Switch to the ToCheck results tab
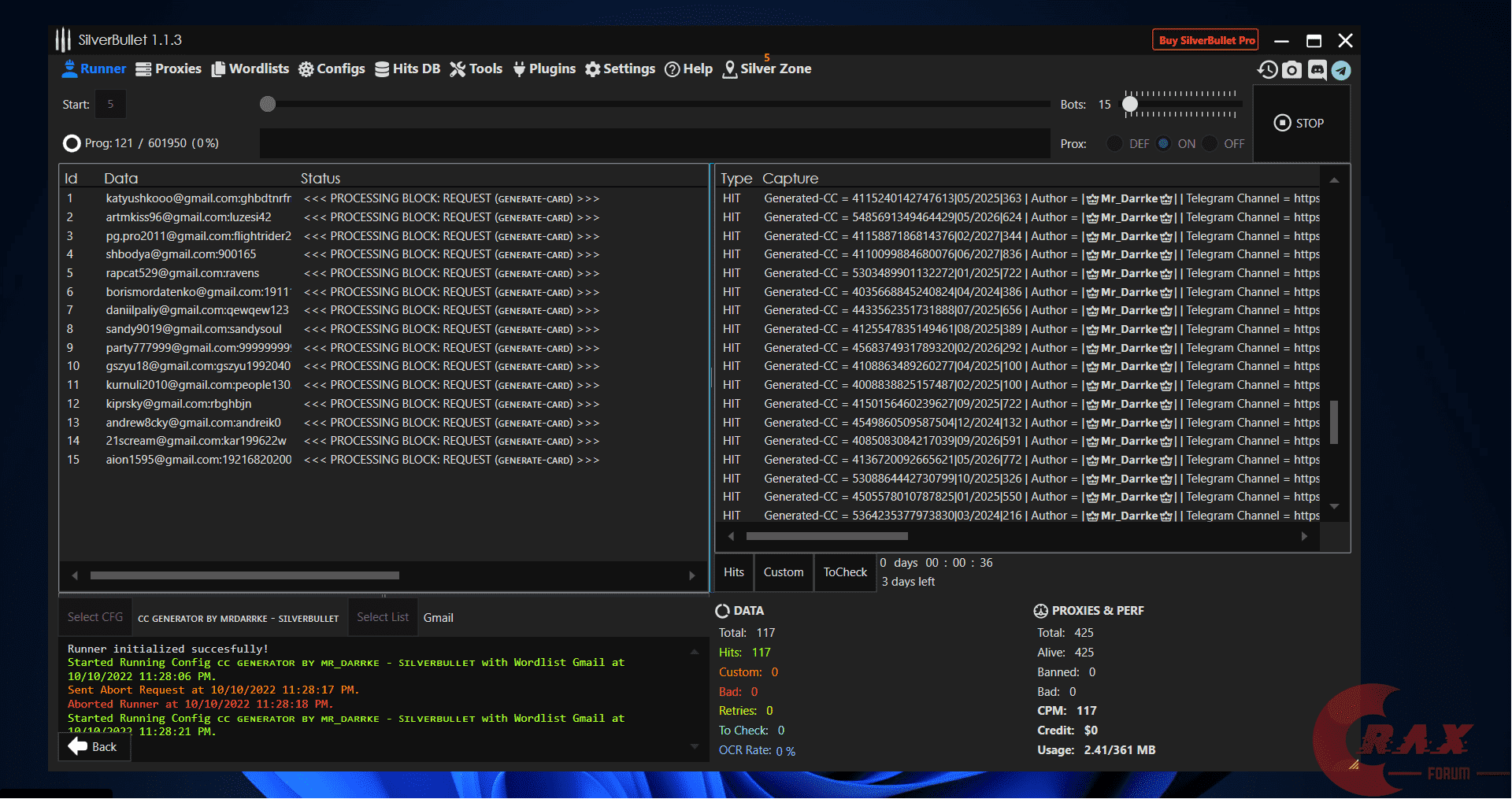 845,572
